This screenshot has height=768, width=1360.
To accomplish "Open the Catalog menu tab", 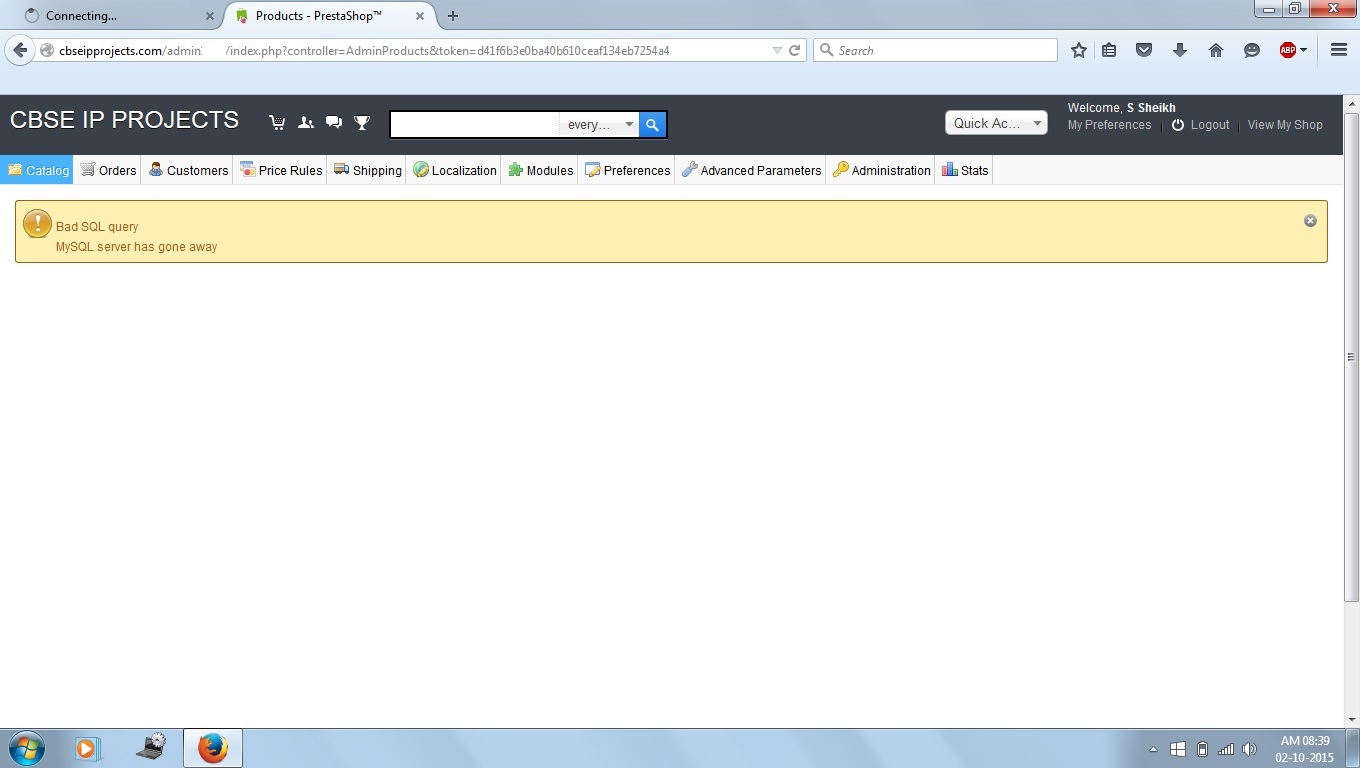I will pos(37,170).
